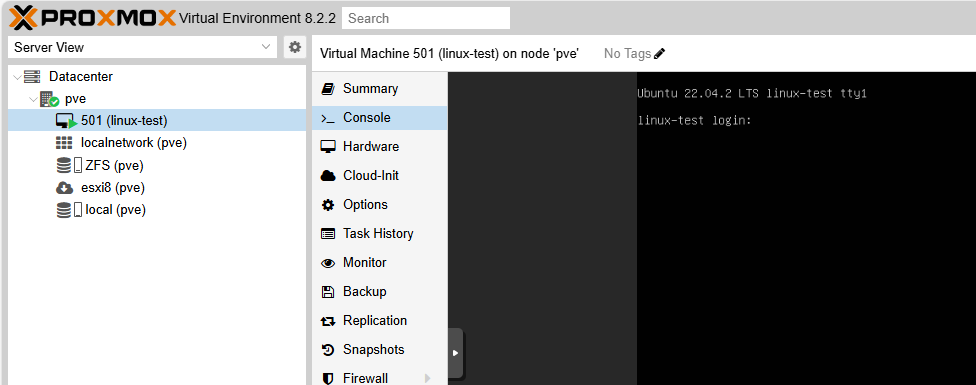This screenshot has height=385, width=976.
Task: Select 501 (linux-test) in tree
Action: click(157, 121)
